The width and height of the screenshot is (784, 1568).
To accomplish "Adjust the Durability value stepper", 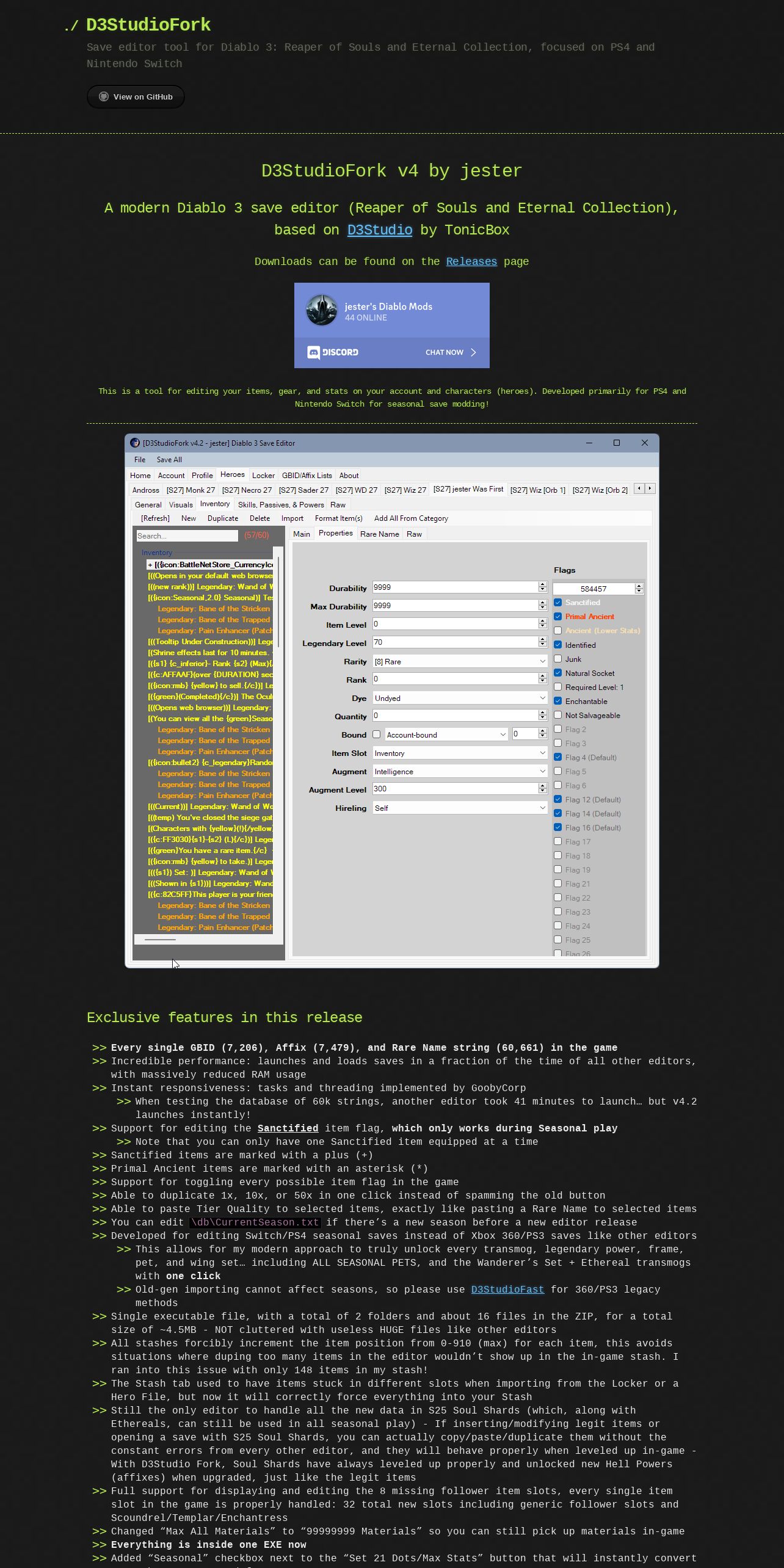I will click(542, 587).
